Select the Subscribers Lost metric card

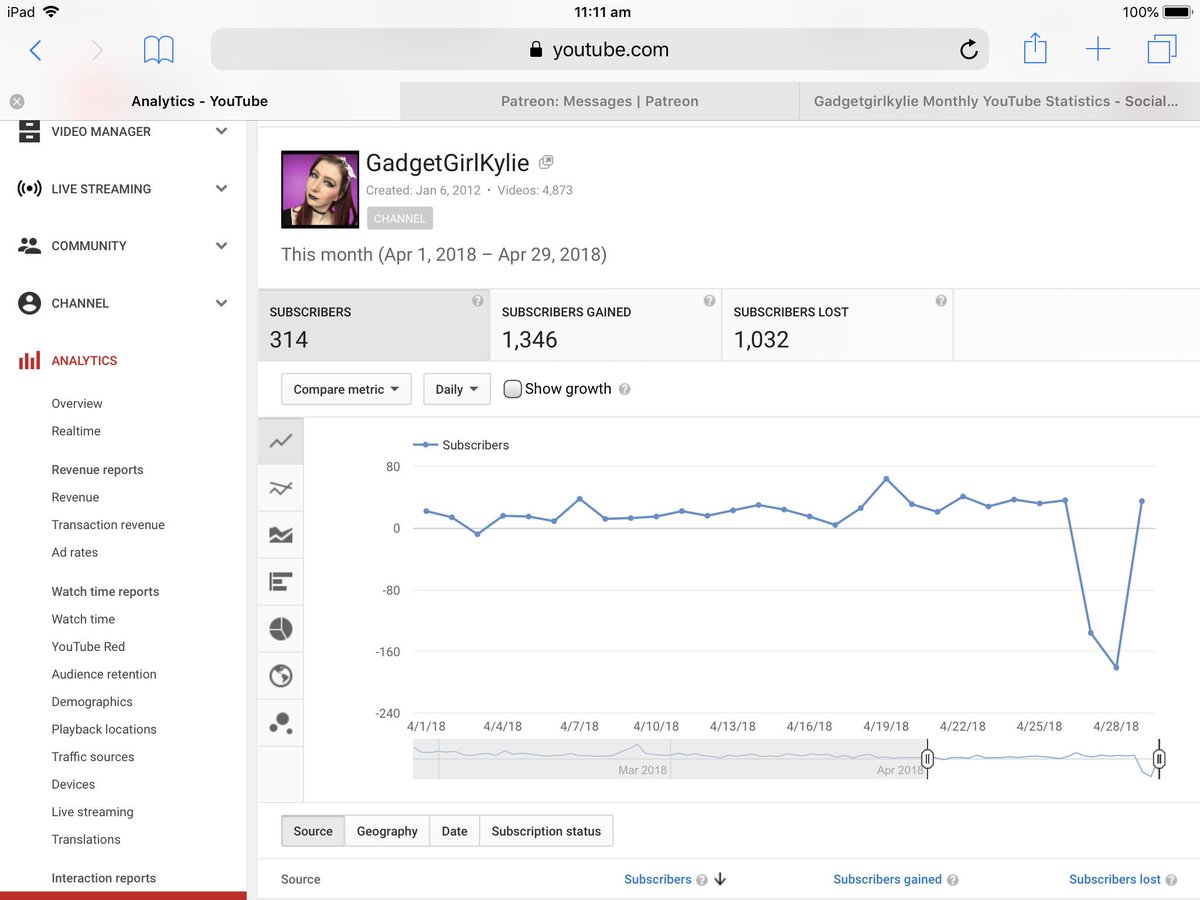pyautogui.click(x=837, y=325)
